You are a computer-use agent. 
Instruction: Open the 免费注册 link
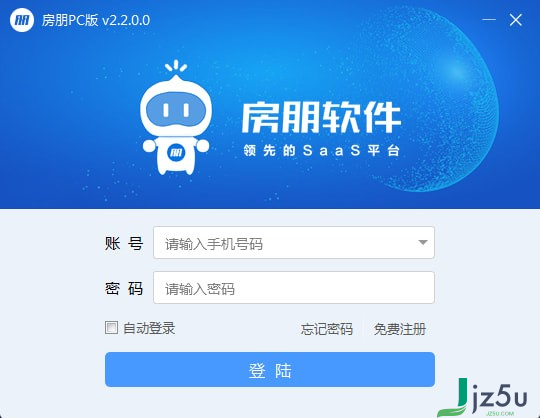click(x=400, y=329)
